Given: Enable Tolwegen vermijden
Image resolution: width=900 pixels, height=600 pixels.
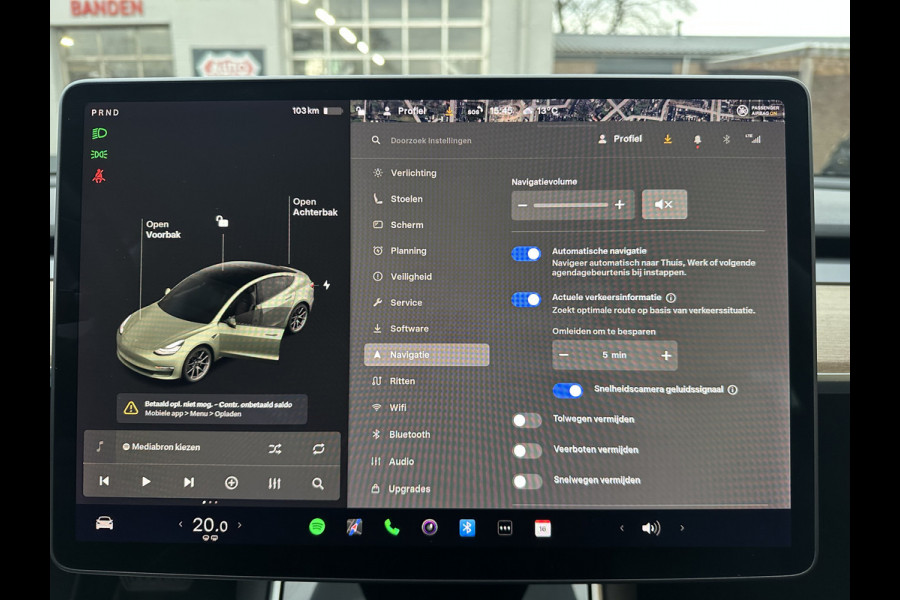Looking at the screenshot, I should [x=527, y=420].
